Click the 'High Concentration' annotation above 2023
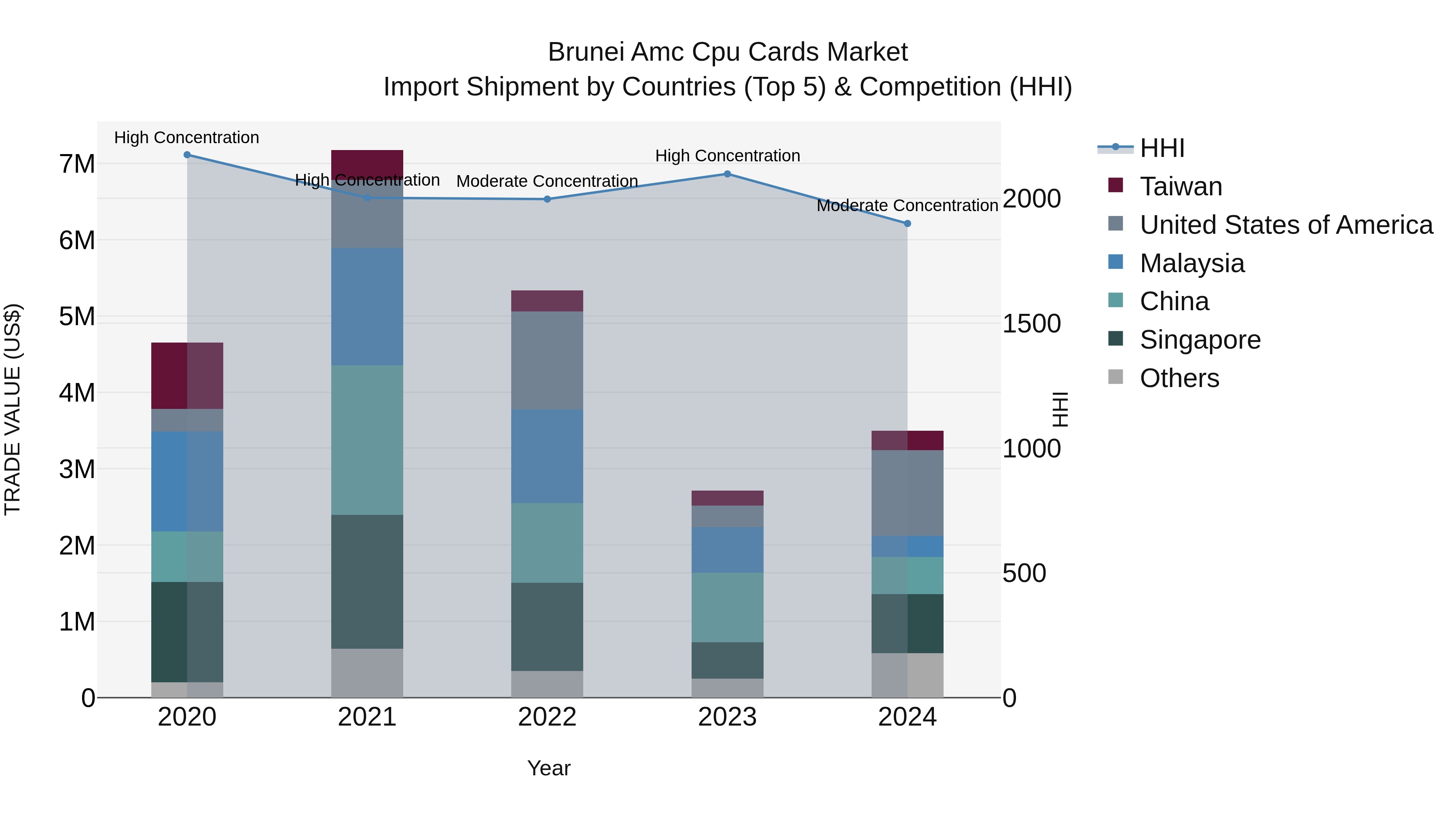Screen dimensions: 1456x819 (728, 155)
